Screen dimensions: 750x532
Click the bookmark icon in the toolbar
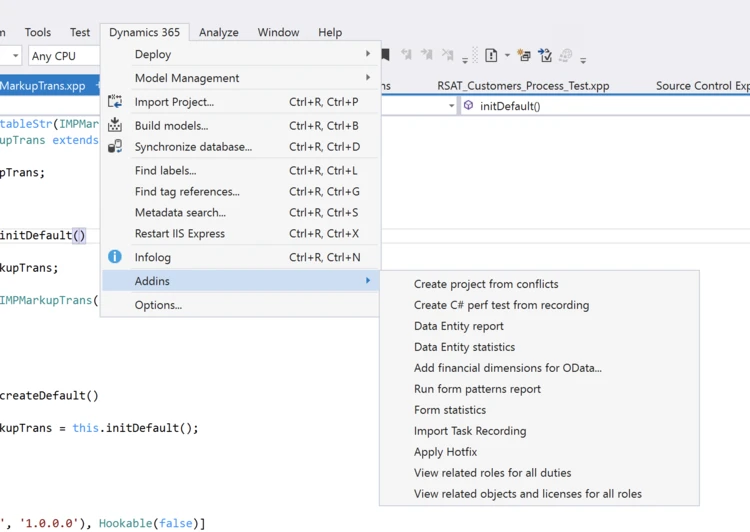point(385,55)
